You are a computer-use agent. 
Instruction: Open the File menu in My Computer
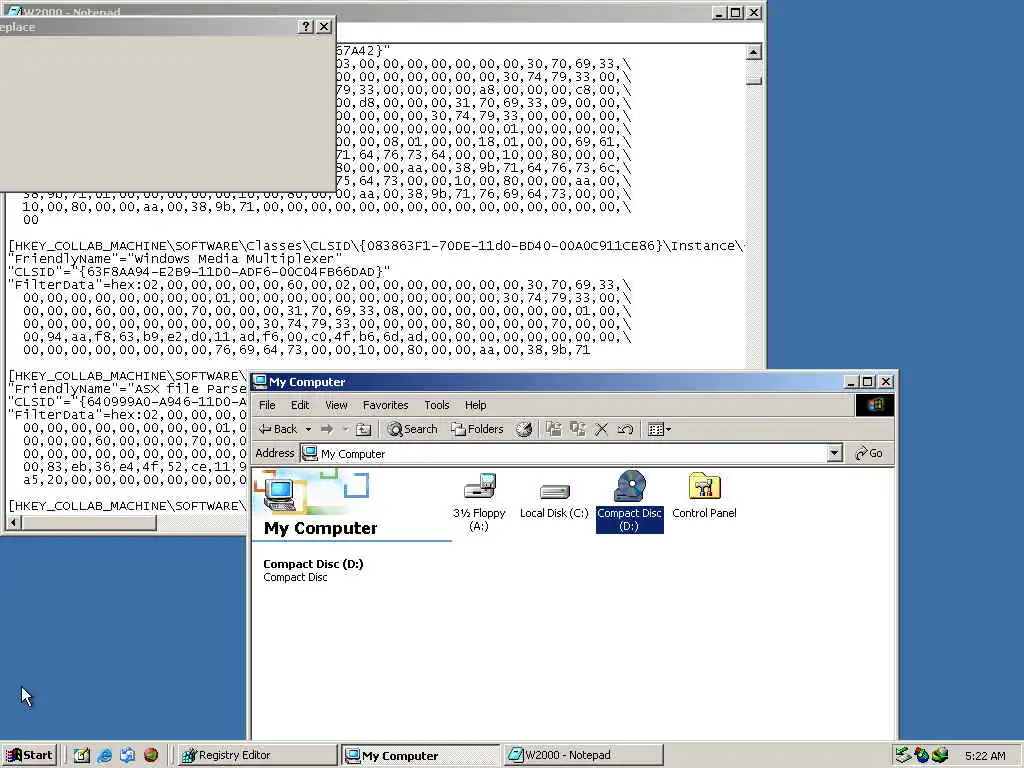pyautogui.click(x=267, y=405)
